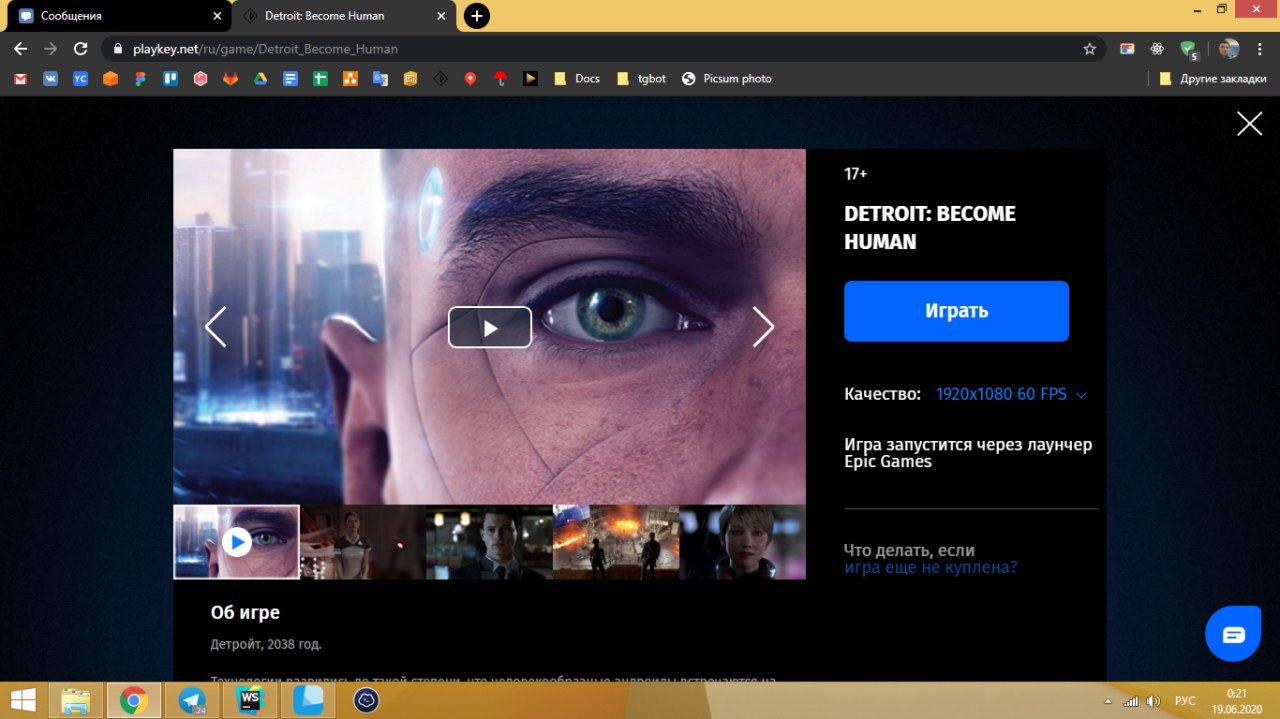View site info via the lock icon
Screen dimensions: 1280x719
(x=118, y=48)
